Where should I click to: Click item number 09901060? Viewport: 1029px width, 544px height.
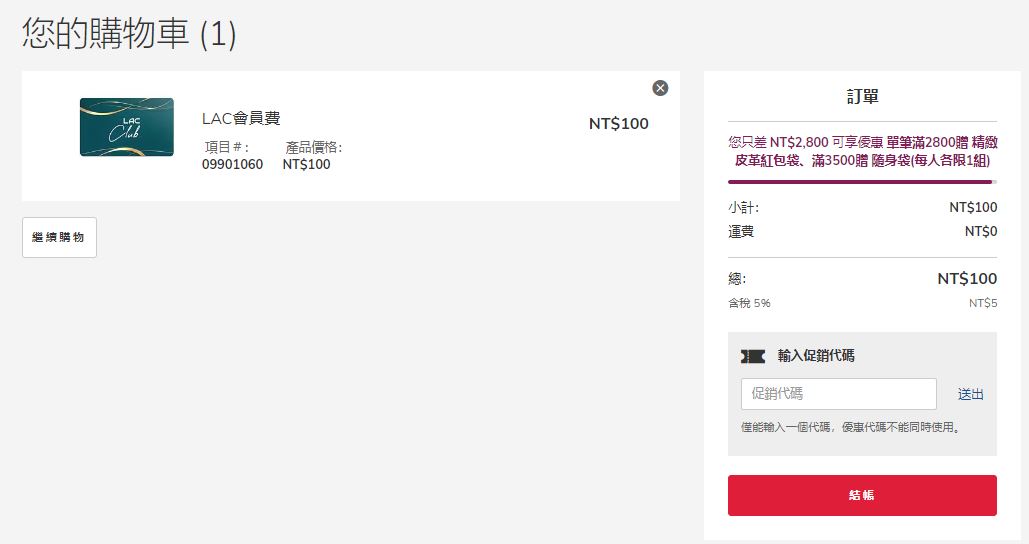coord(232,164)
